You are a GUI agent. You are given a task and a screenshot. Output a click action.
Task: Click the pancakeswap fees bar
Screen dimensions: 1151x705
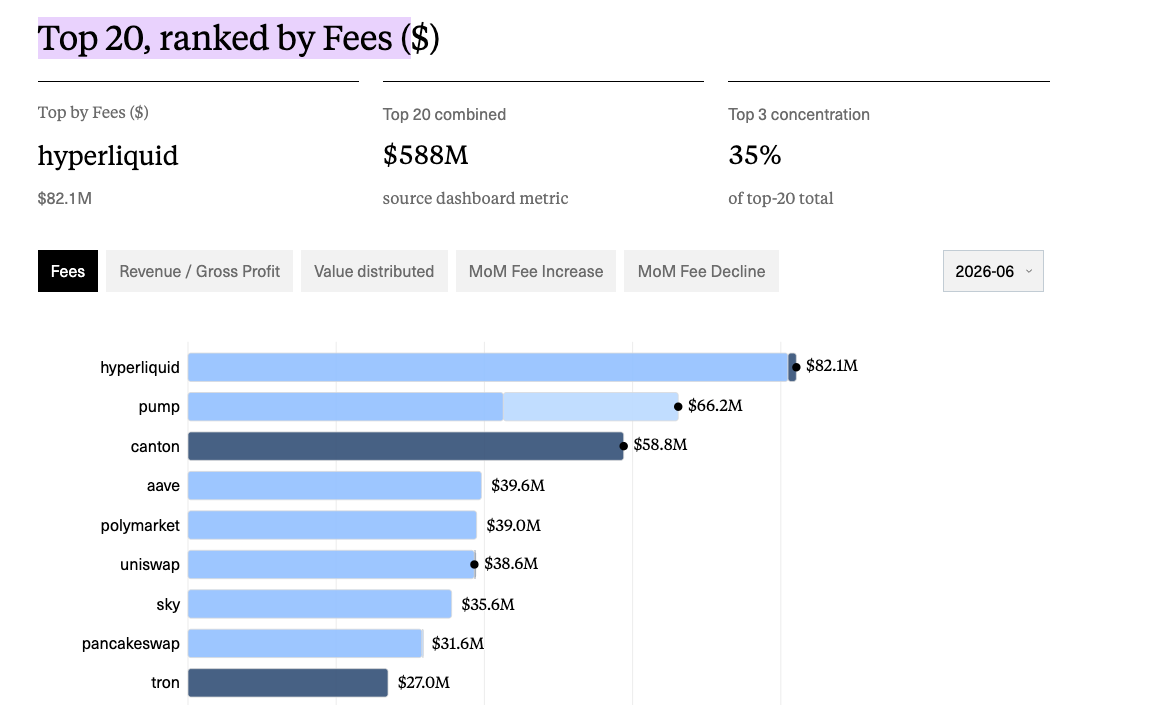point(306,643)
